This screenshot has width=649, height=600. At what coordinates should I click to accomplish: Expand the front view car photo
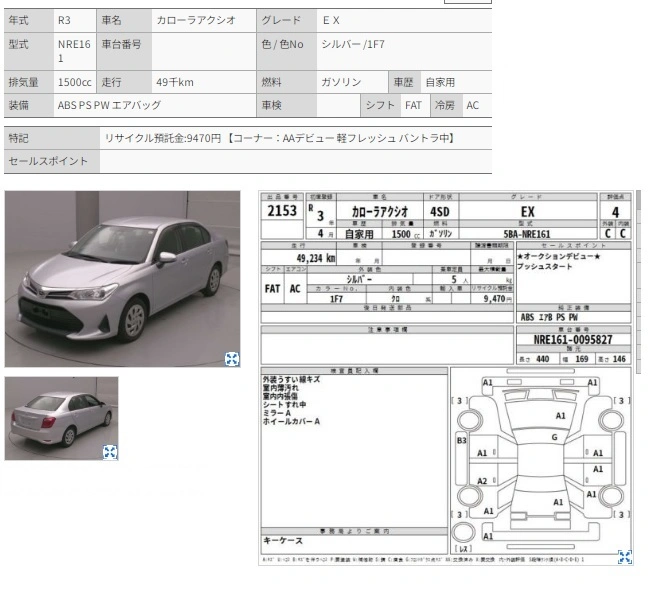(232, 359)
